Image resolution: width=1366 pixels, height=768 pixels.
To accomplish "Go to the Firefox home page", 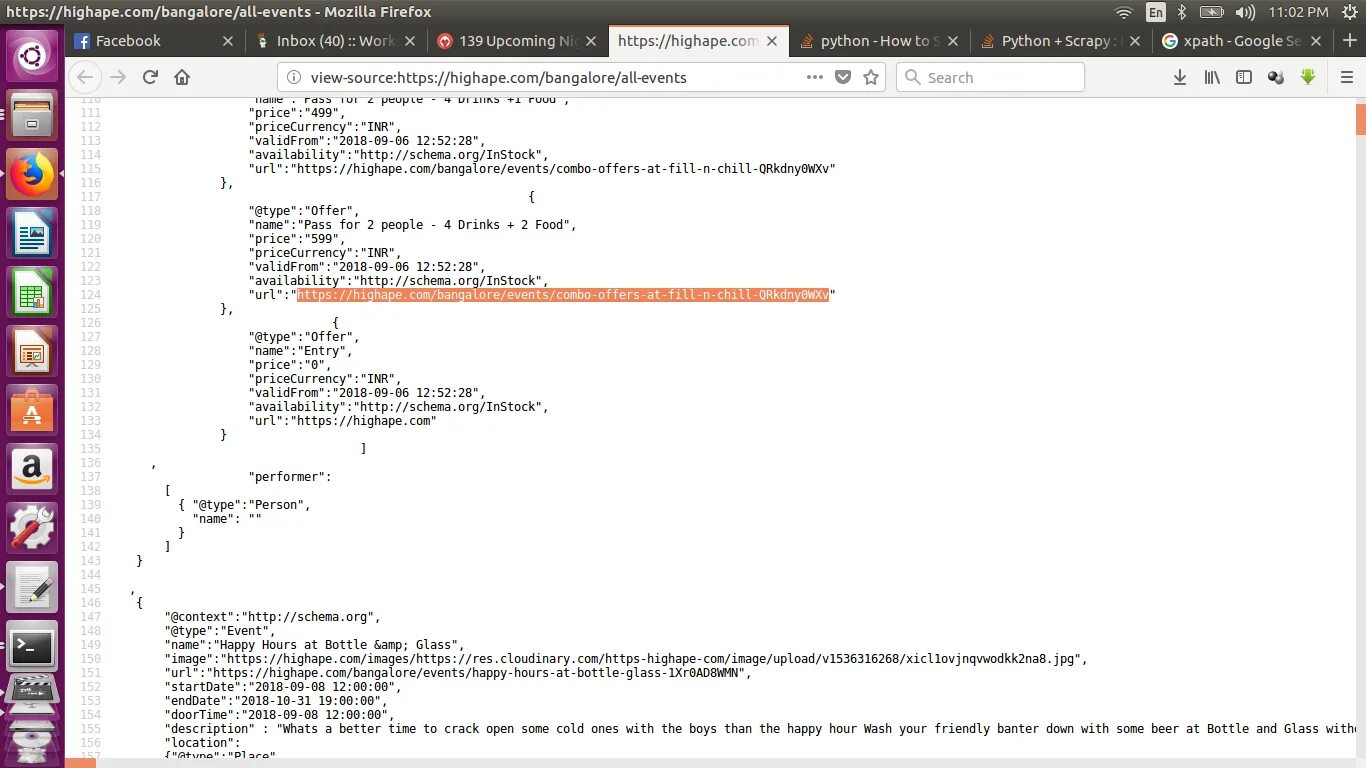I will (x=182, y=77).
